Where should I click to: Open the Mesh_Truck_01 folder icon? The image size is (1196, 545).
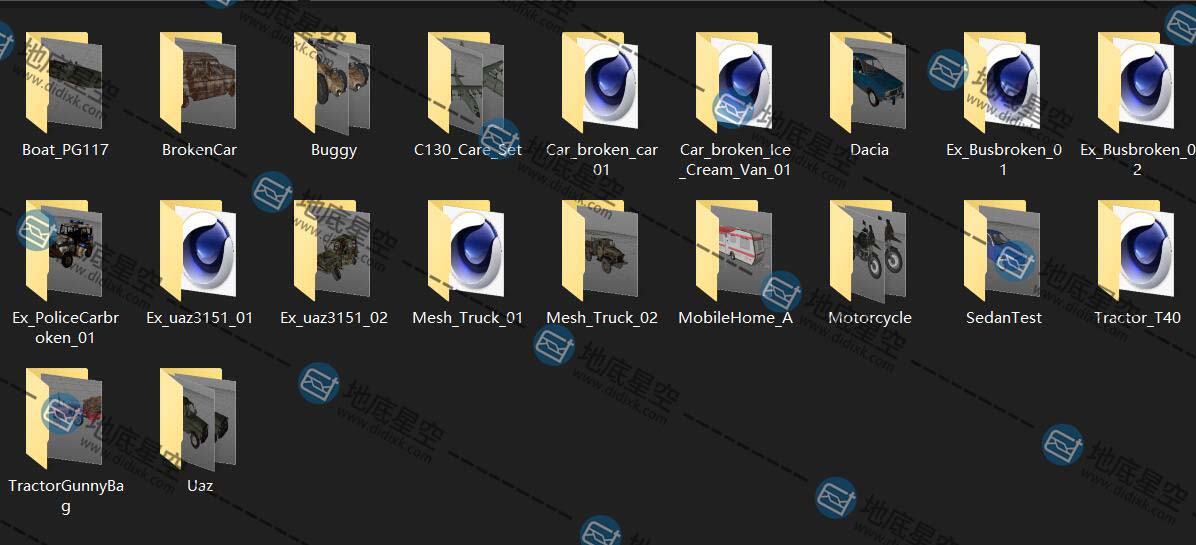click(467, 250)
